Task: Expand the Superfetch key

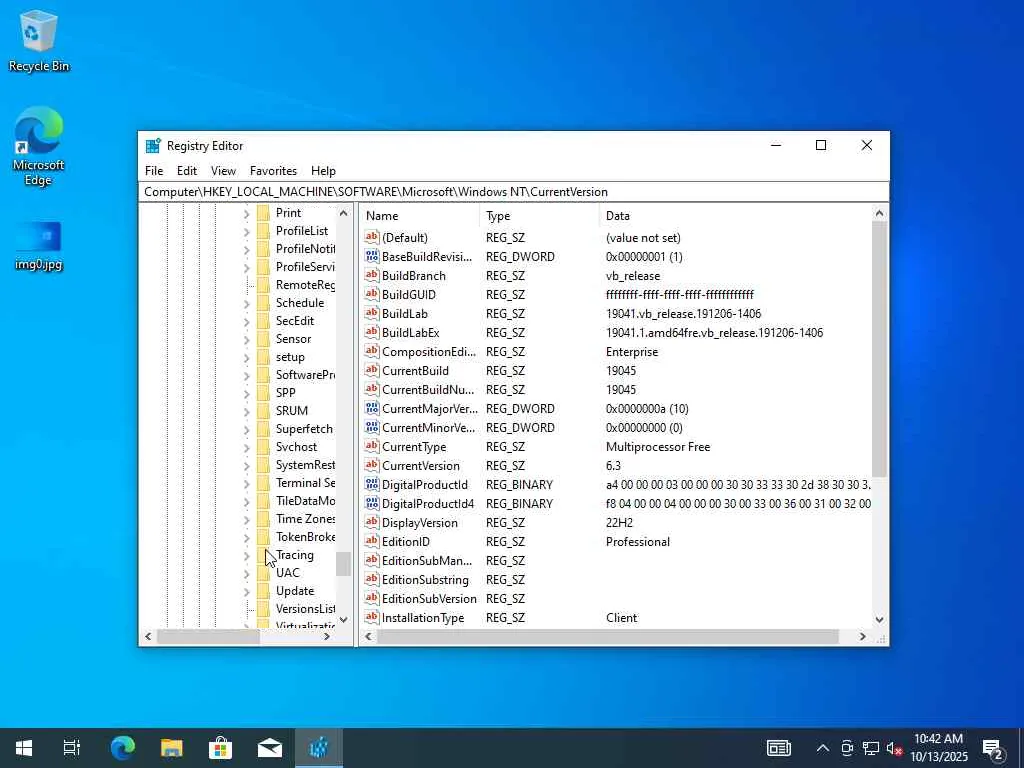Action: click(x=246, y=430)
